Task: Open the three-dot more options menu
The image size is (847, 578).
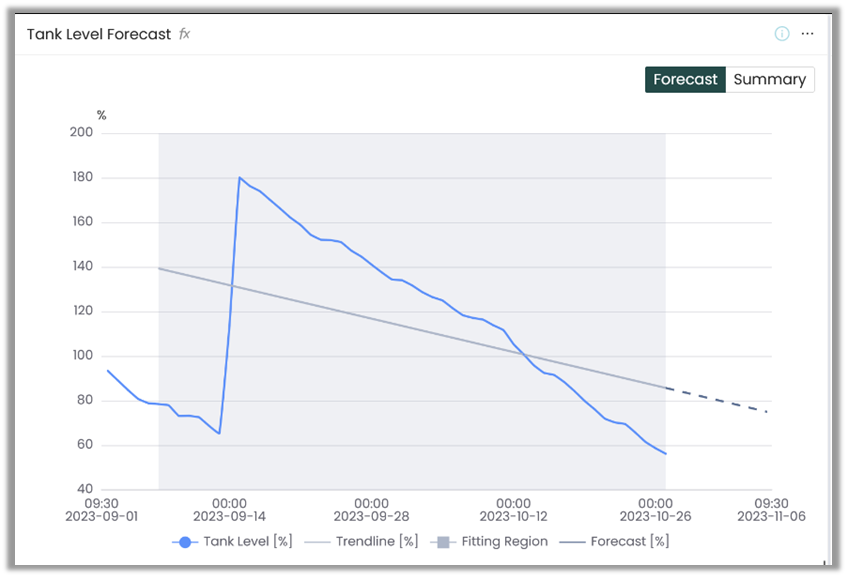Action: pos(808,34)
